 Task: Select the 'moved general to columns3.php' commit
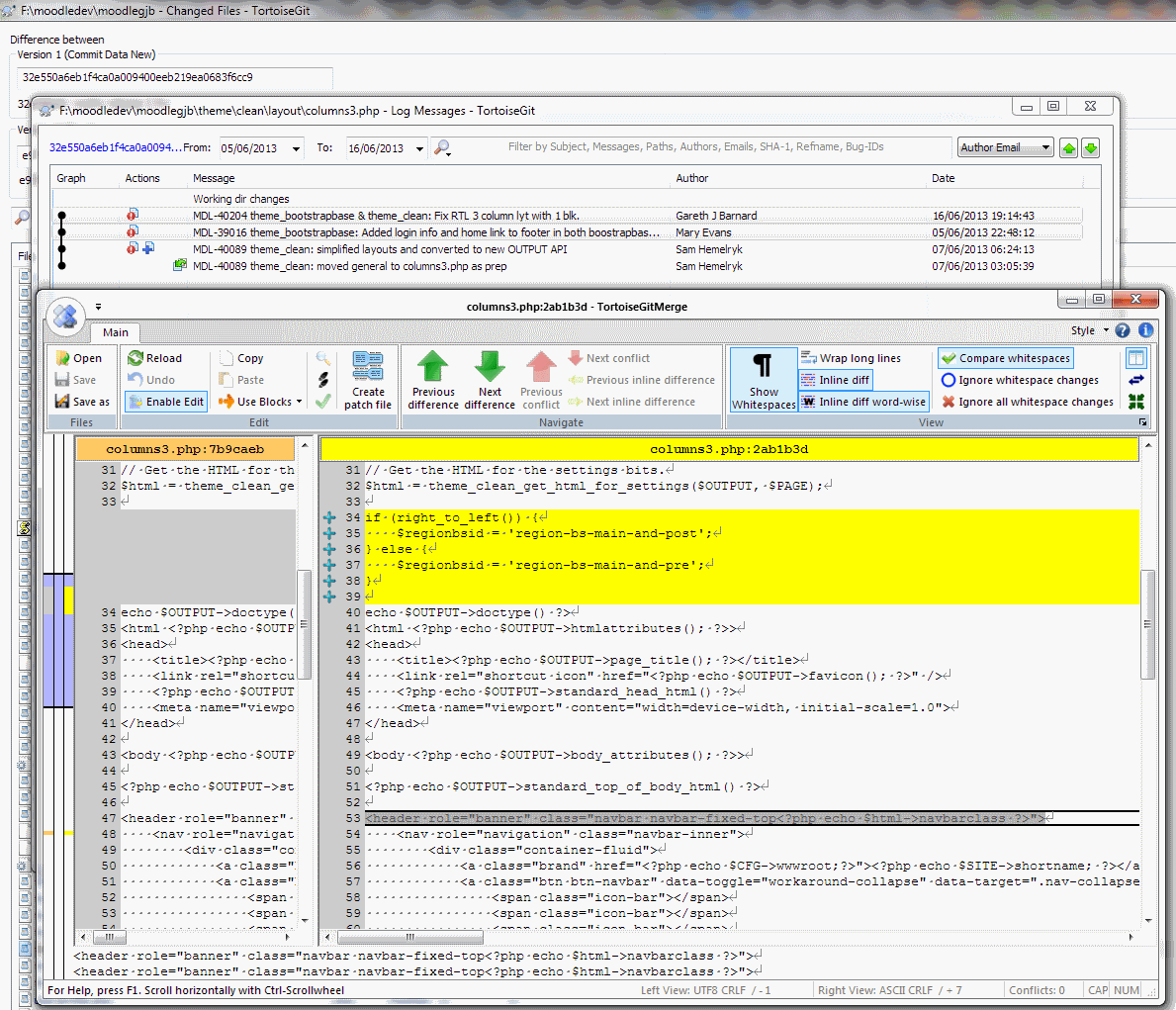(x=567, y=266)
